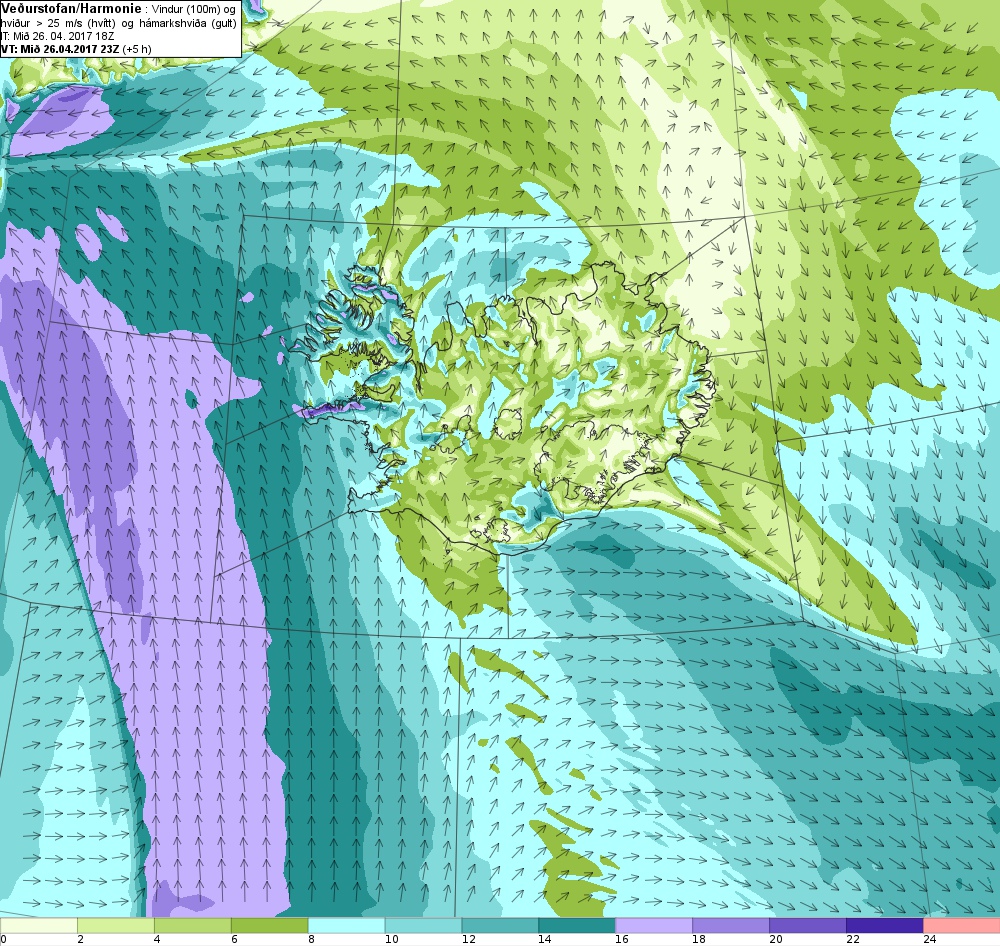The width and height of the screenshot is (1000, 946).
Task: Click the legend scale label "2"
Action: click(x=80, y=939)
